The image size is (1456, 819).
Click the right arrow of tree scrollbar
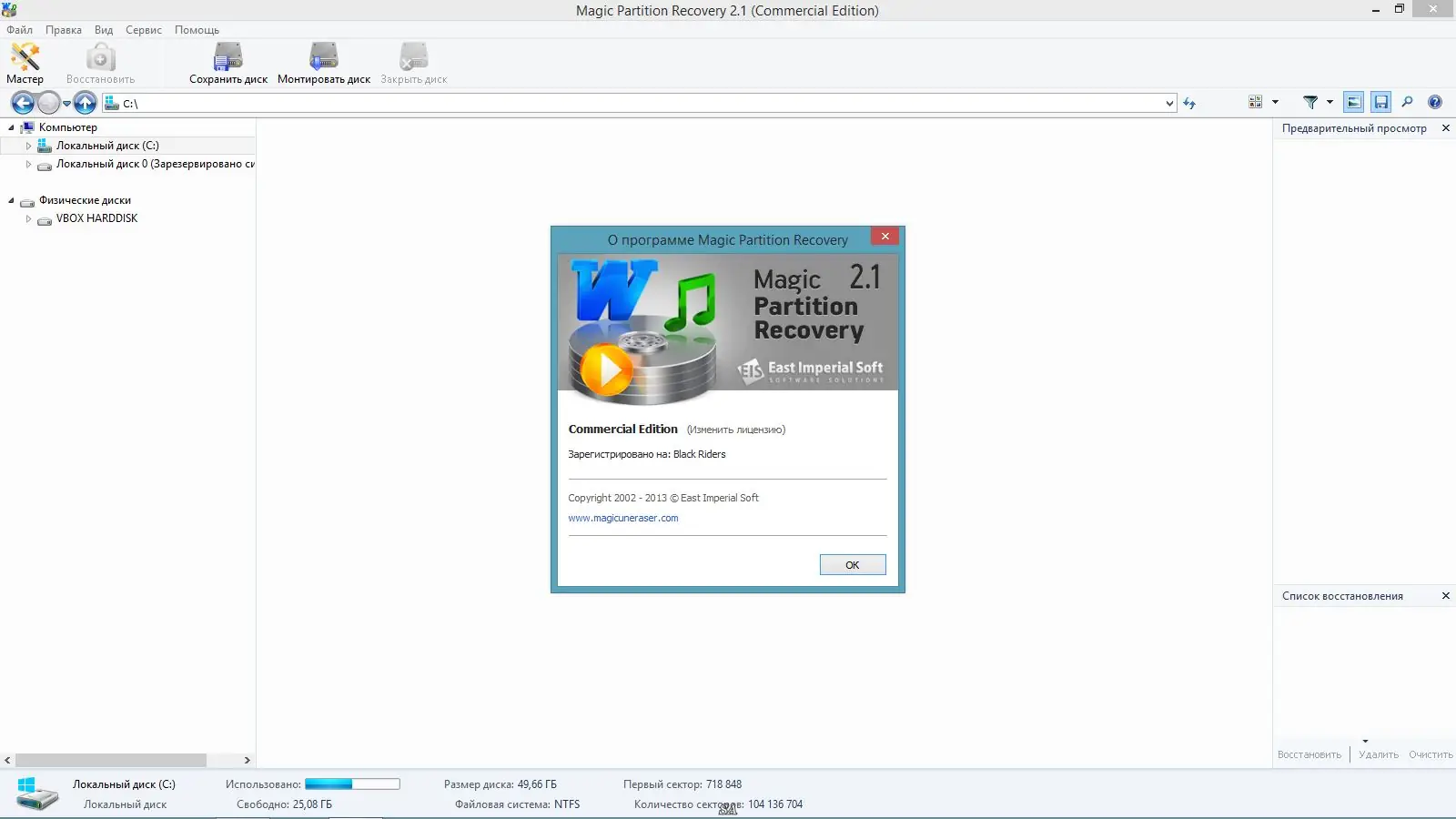(247, 760)
